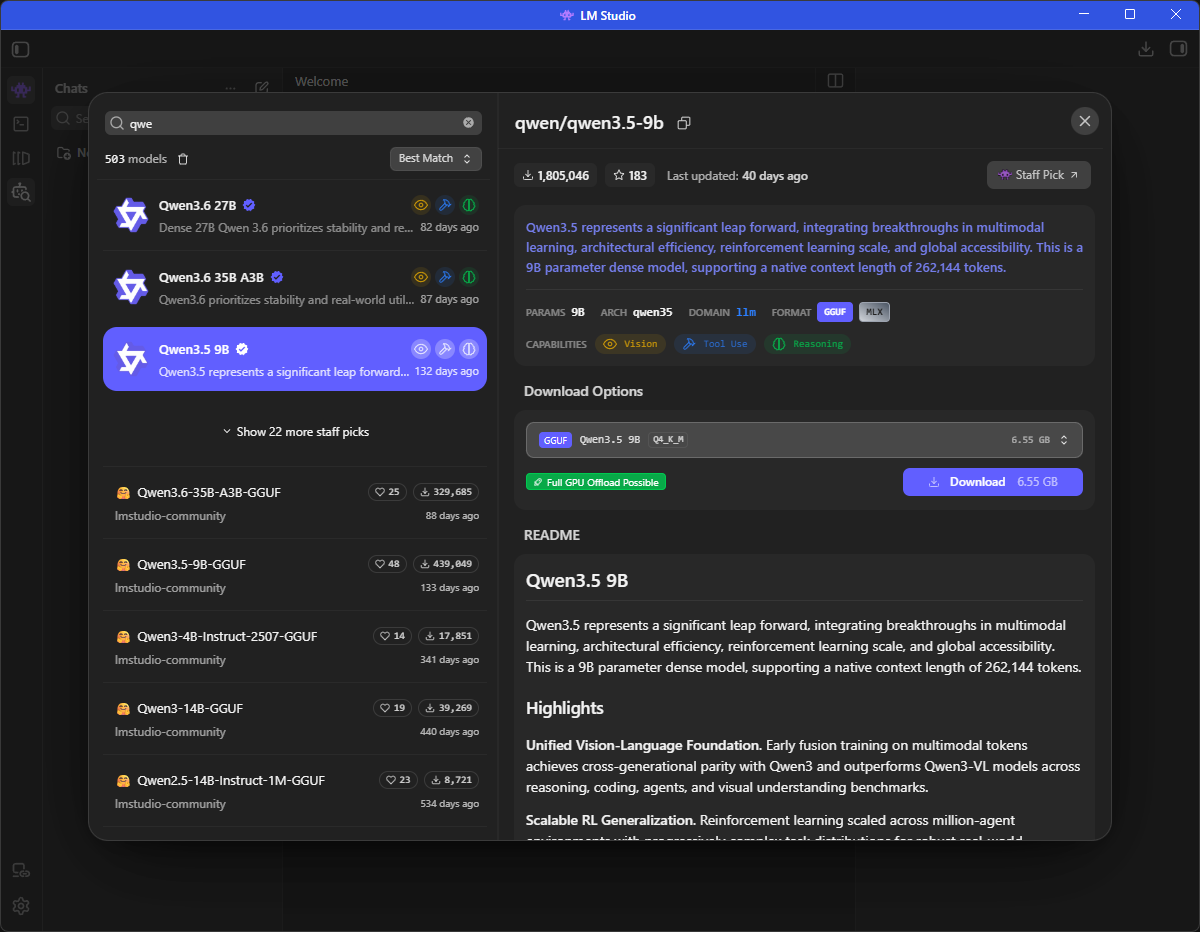Click the 'llm' domain value

[746, 313]
